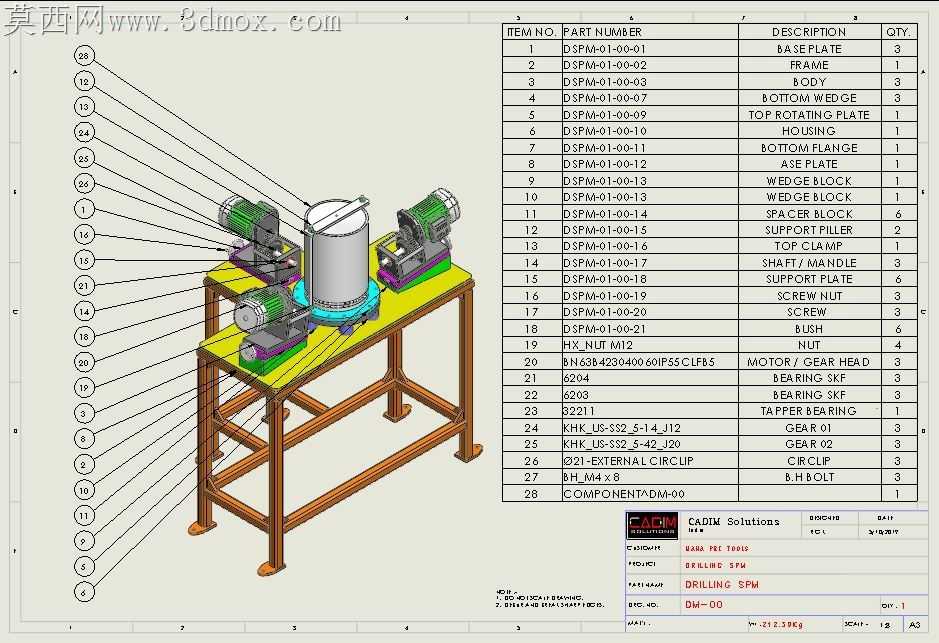
Task: Select the SUPPORT PLATE description
Action: pos(810,279)
